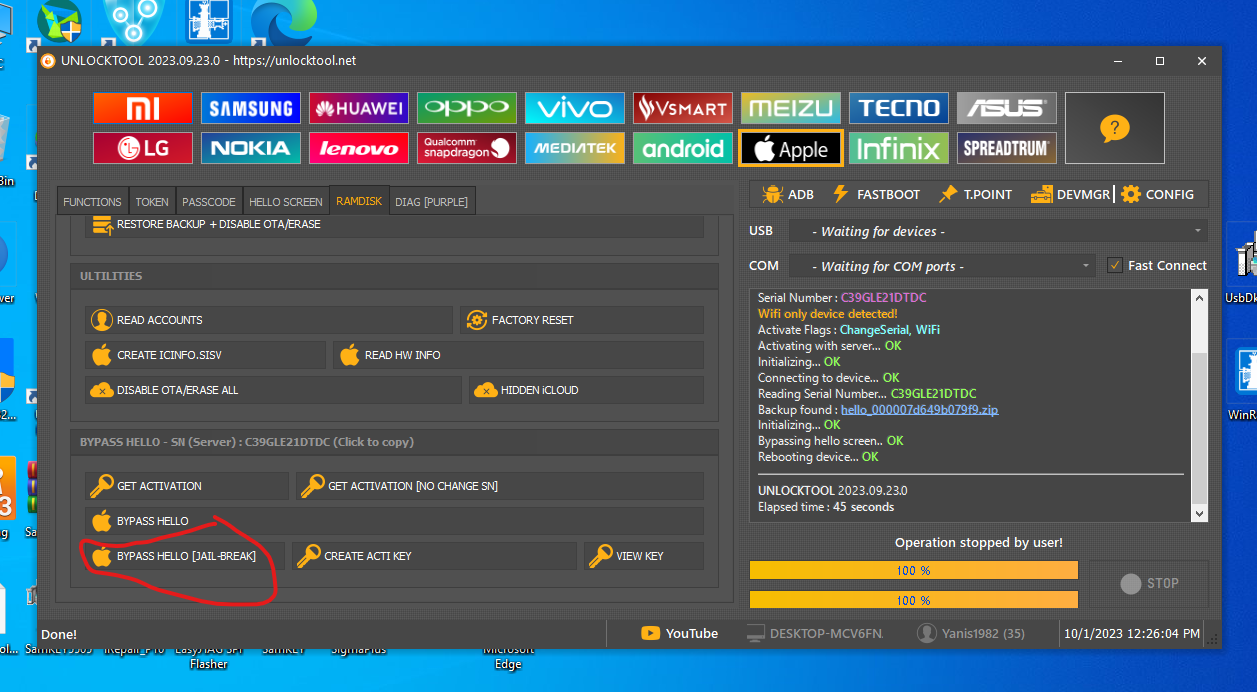Launch DEVMGR device manager
The height and width of the screenshot is (692, 1257).
pos(1070,194)
